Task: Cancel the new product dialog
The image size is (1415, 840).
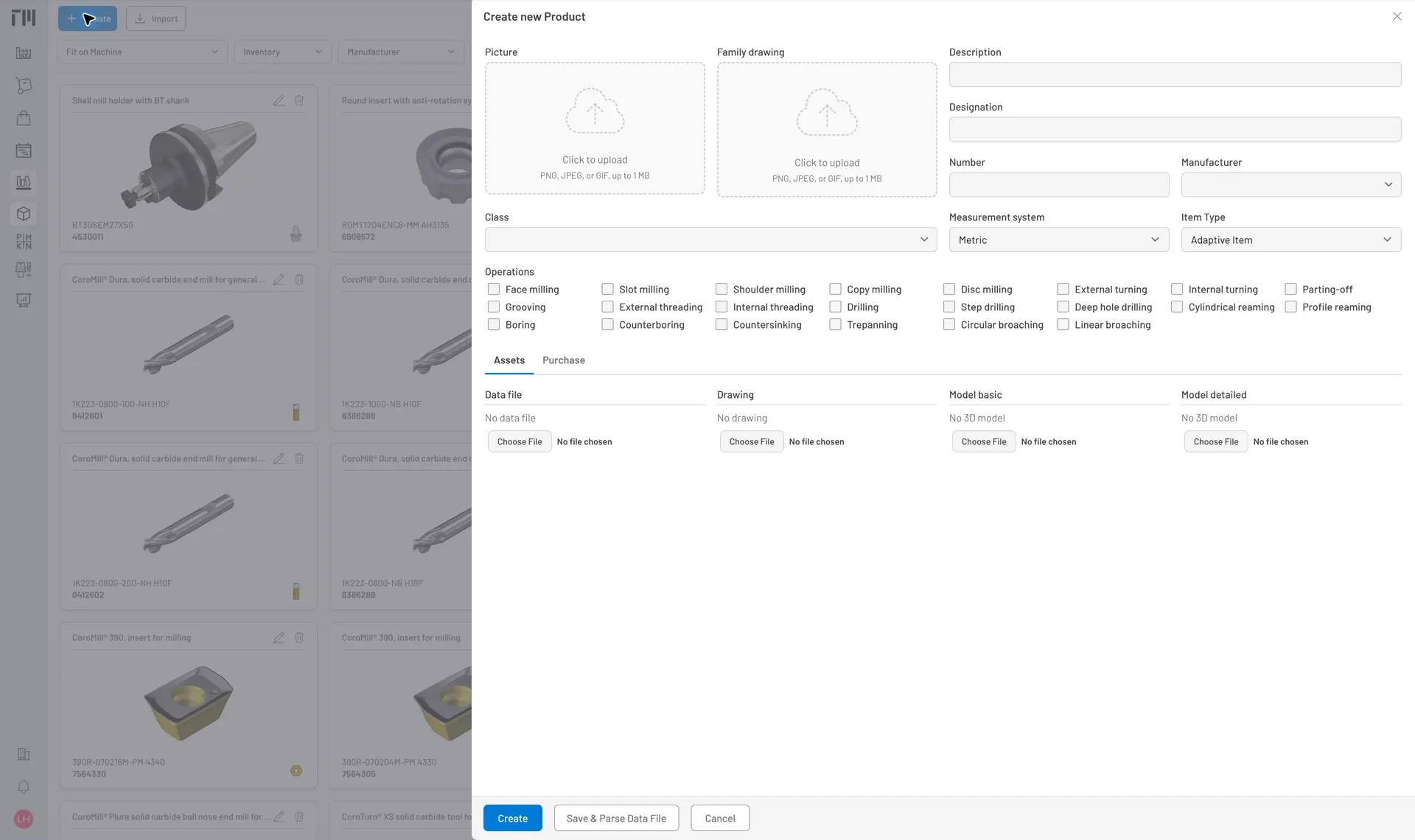Action: tap(720, 818)
